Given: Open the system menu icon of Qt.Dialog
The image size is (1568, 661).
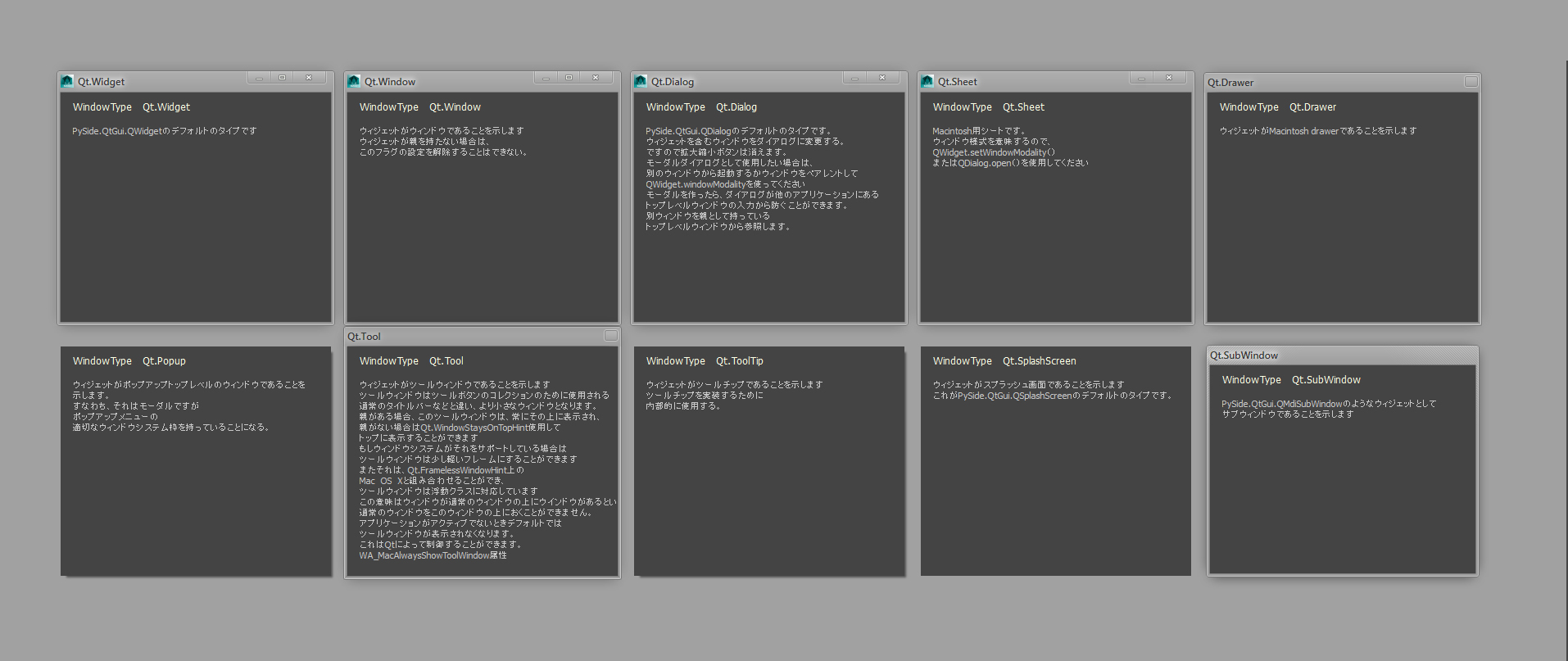Looking at the screenshot, I should point(641,82).
